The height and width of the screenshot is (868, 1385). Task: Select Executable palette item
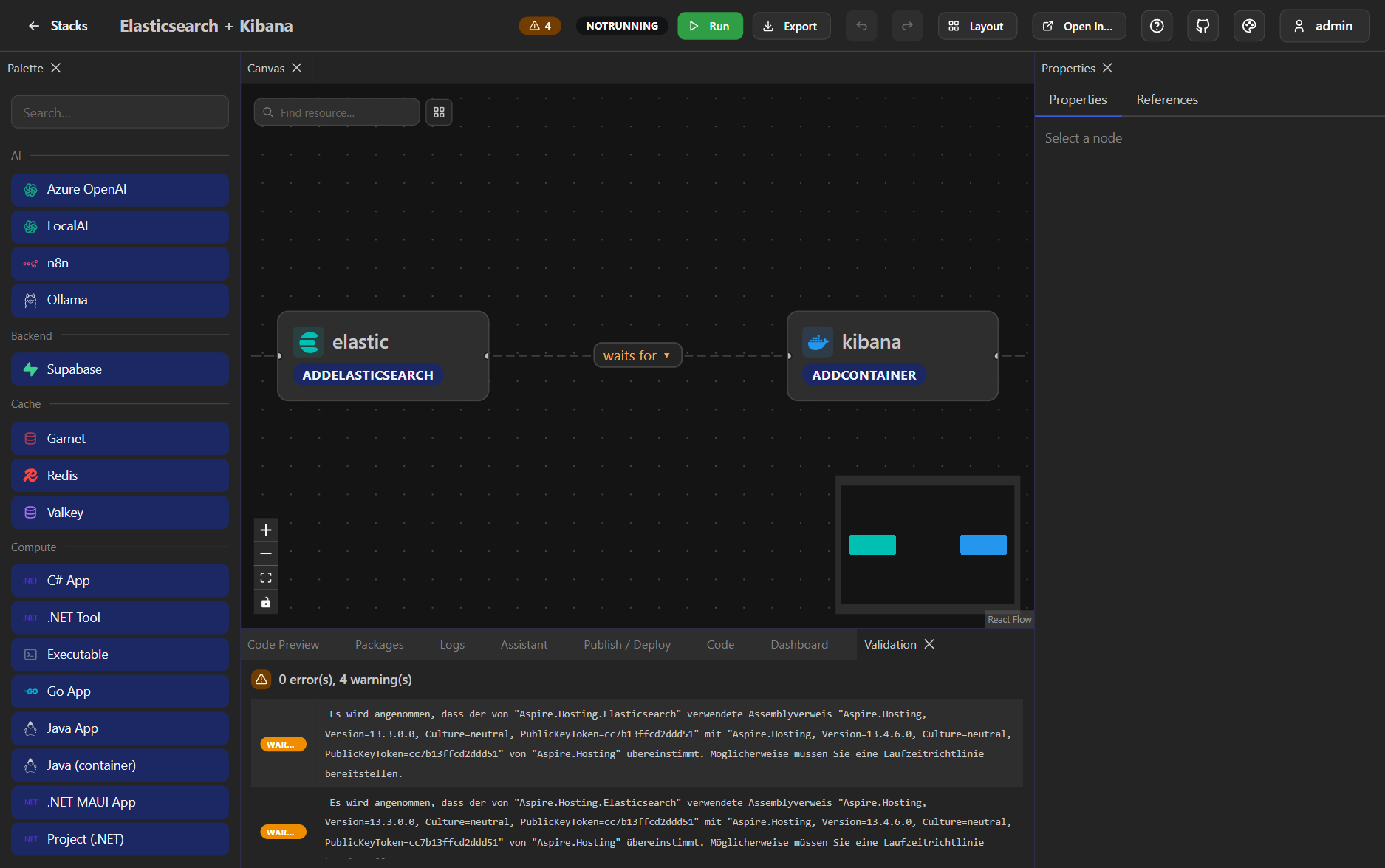pyautogui.click(x=120, y=655)
